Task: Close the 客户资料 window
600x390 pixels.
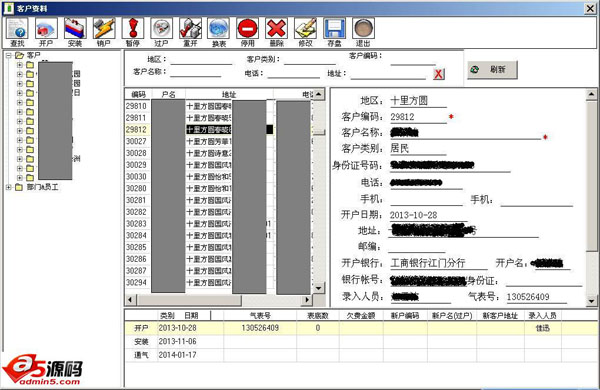Action: point(590,8)
